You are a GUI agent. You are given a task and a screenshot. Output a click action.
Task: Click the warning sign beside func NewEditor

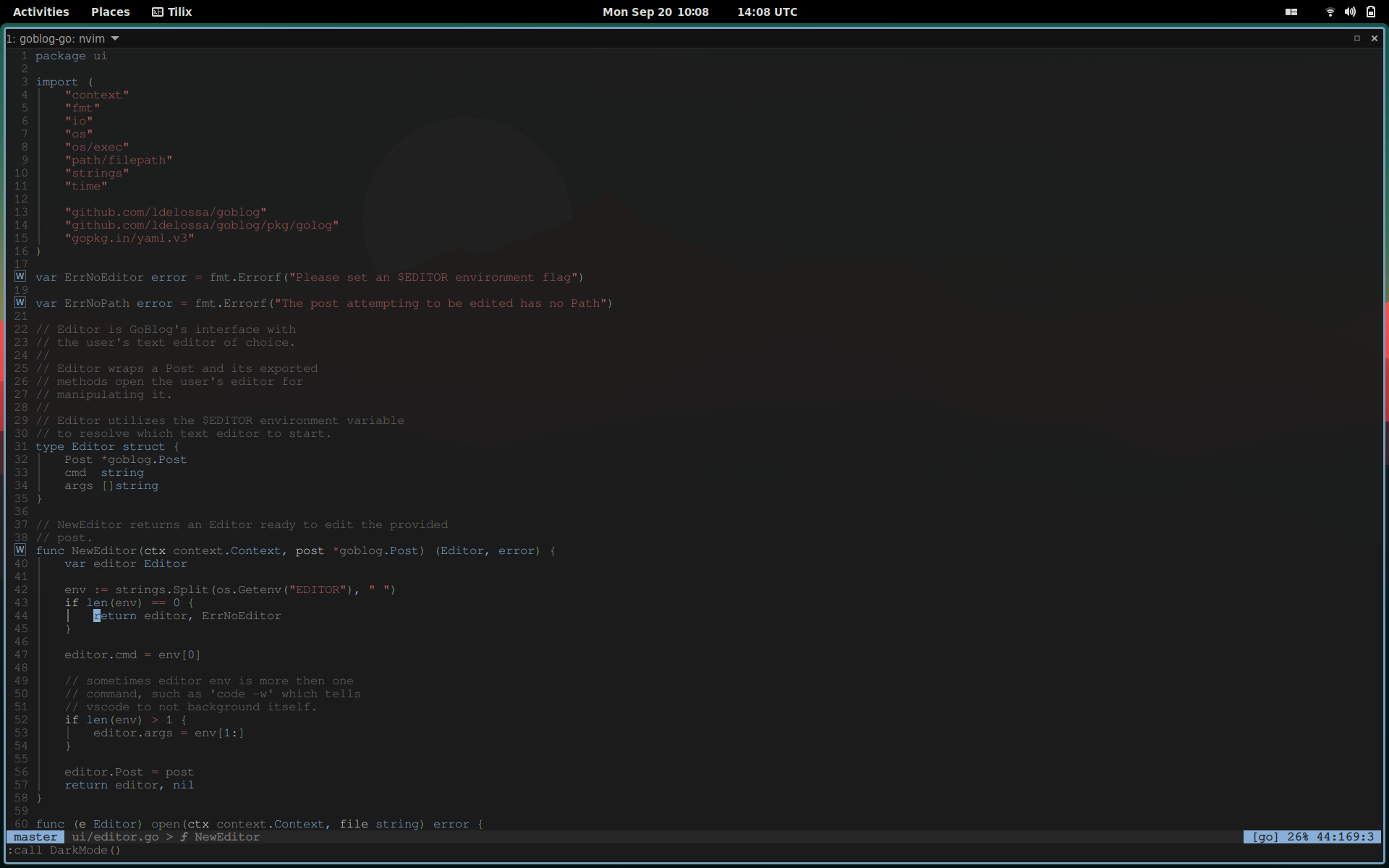(20, 550)
